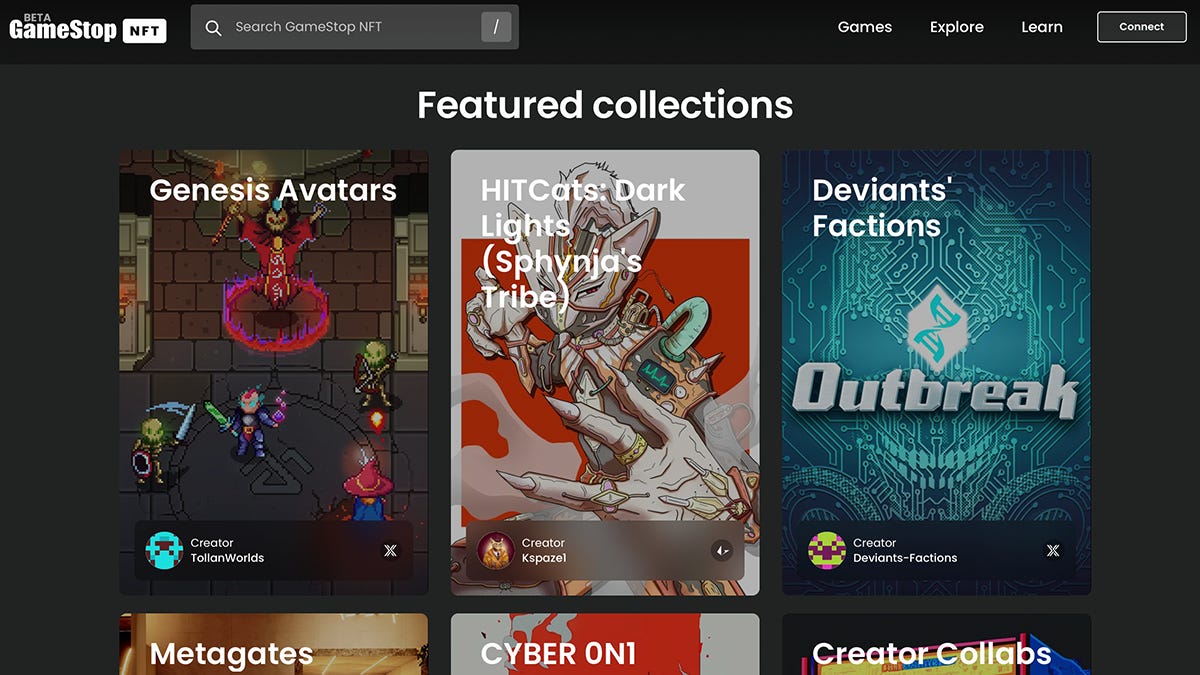Click Kspaze1 creator avatar
The image size is (1200, 675).
coord(495,550)
